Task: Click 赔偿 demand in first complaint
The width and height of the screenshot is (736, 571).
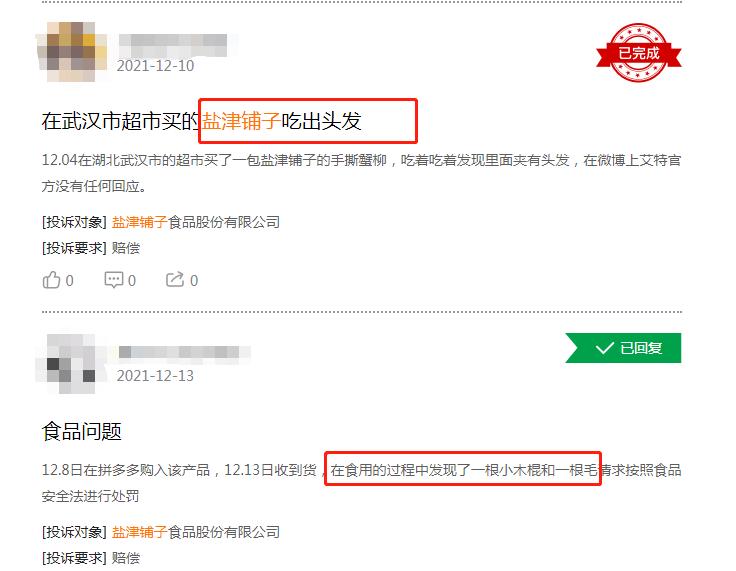Action: pyautogui.click(x=126, y=248)
